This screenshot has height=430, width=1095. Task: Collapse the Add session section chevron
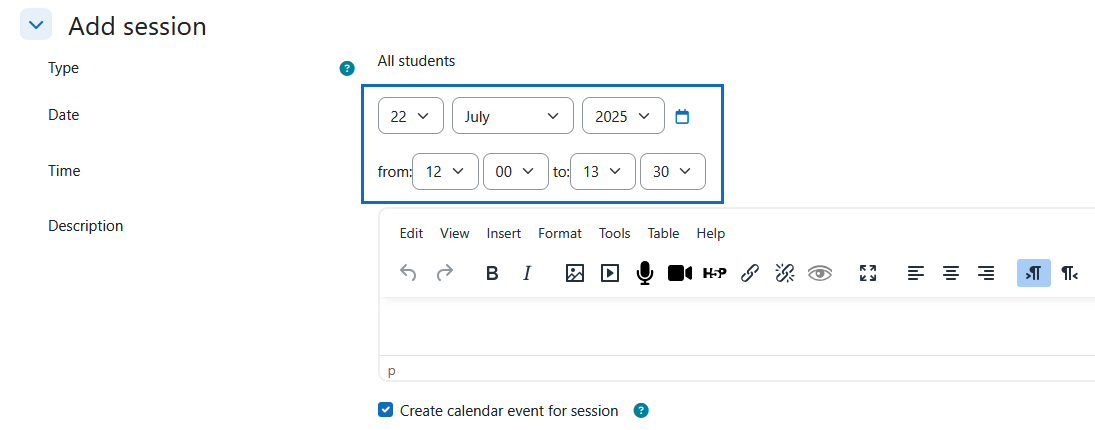point(36,24)
